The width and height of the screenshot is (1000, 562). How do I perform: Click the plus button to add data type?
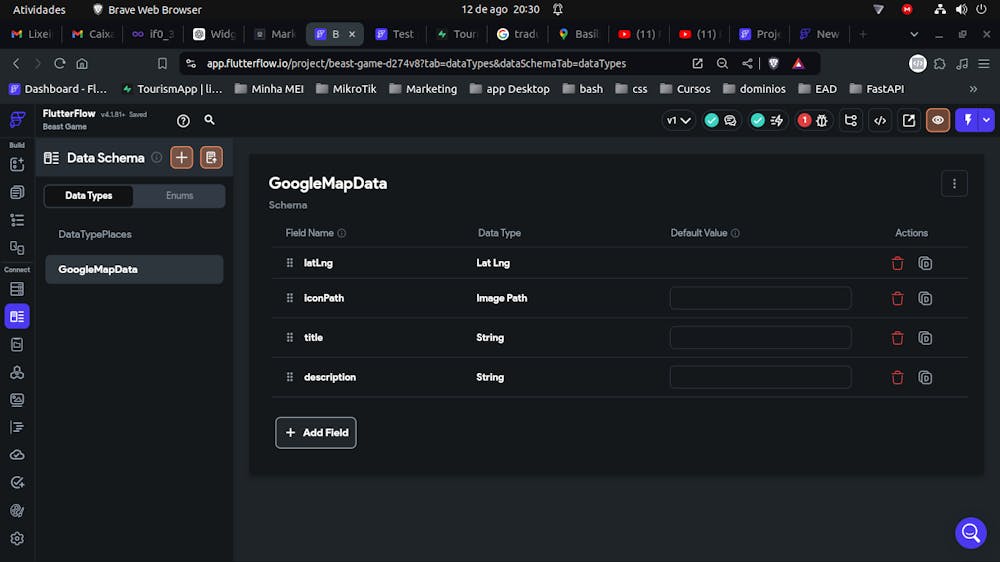[x=182, y=157]
